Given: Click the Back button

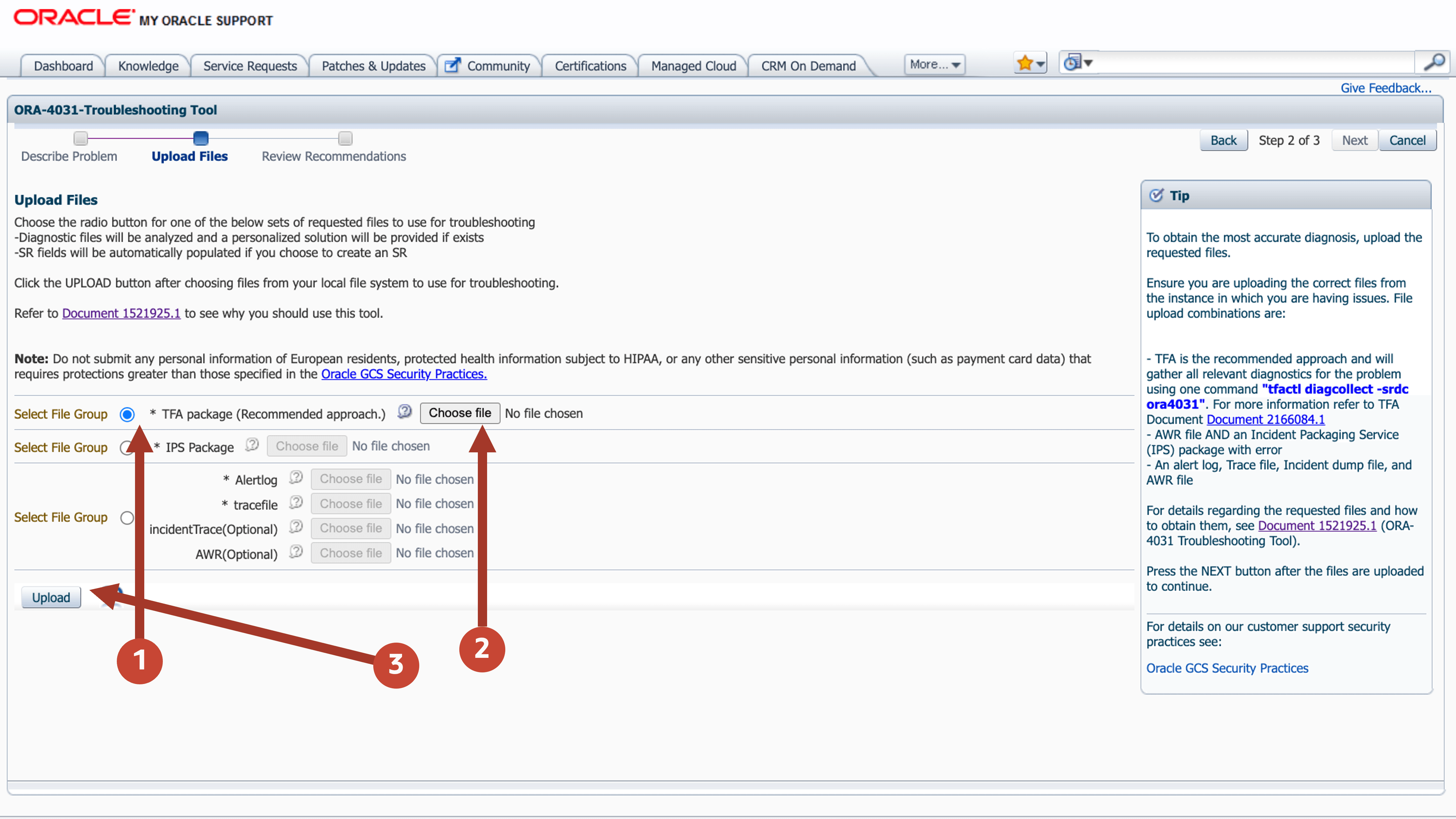Looking at the screenshot, I should point(1224,140).
